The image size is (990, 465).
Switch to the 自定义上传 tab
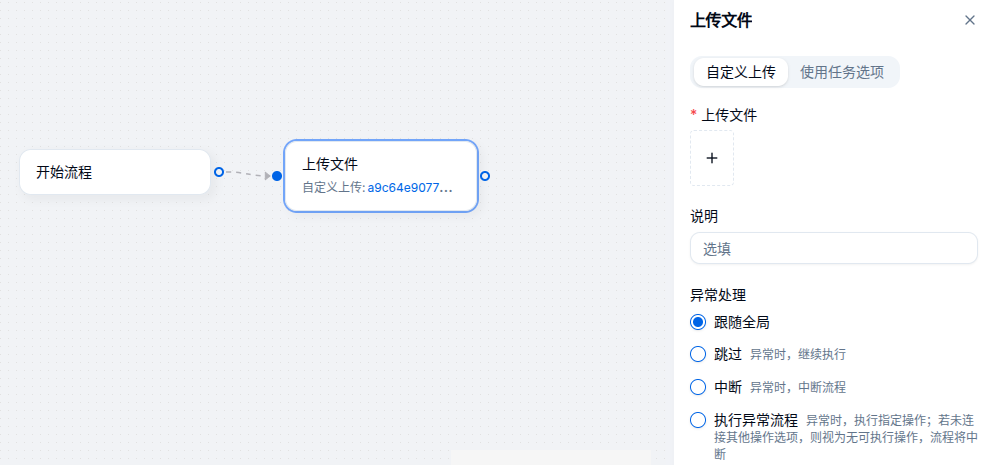741,72
